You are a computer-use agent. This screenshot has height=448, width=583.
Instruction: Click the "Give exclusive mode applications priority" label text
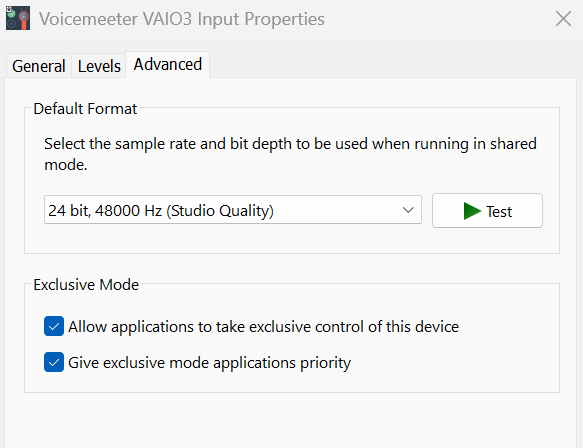point(210,362)
